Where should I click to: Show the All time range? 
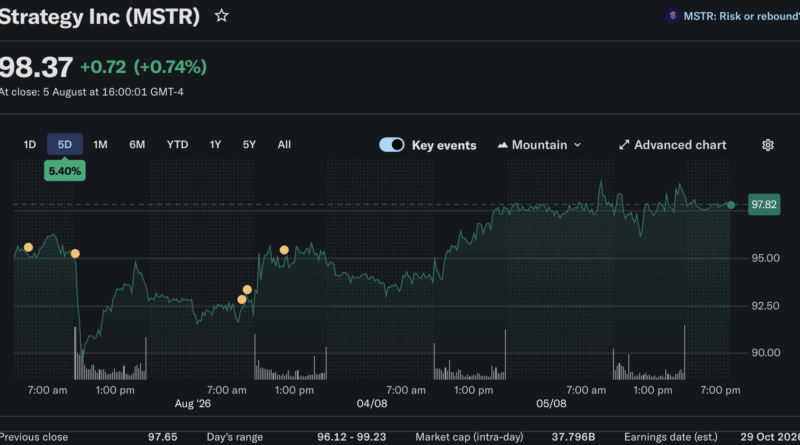tap(284, 144)
